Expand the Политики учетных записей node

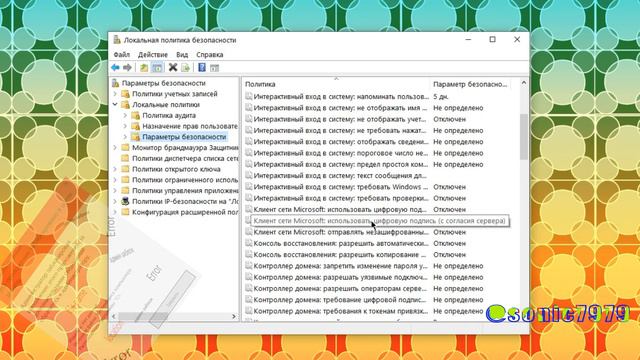115,94
